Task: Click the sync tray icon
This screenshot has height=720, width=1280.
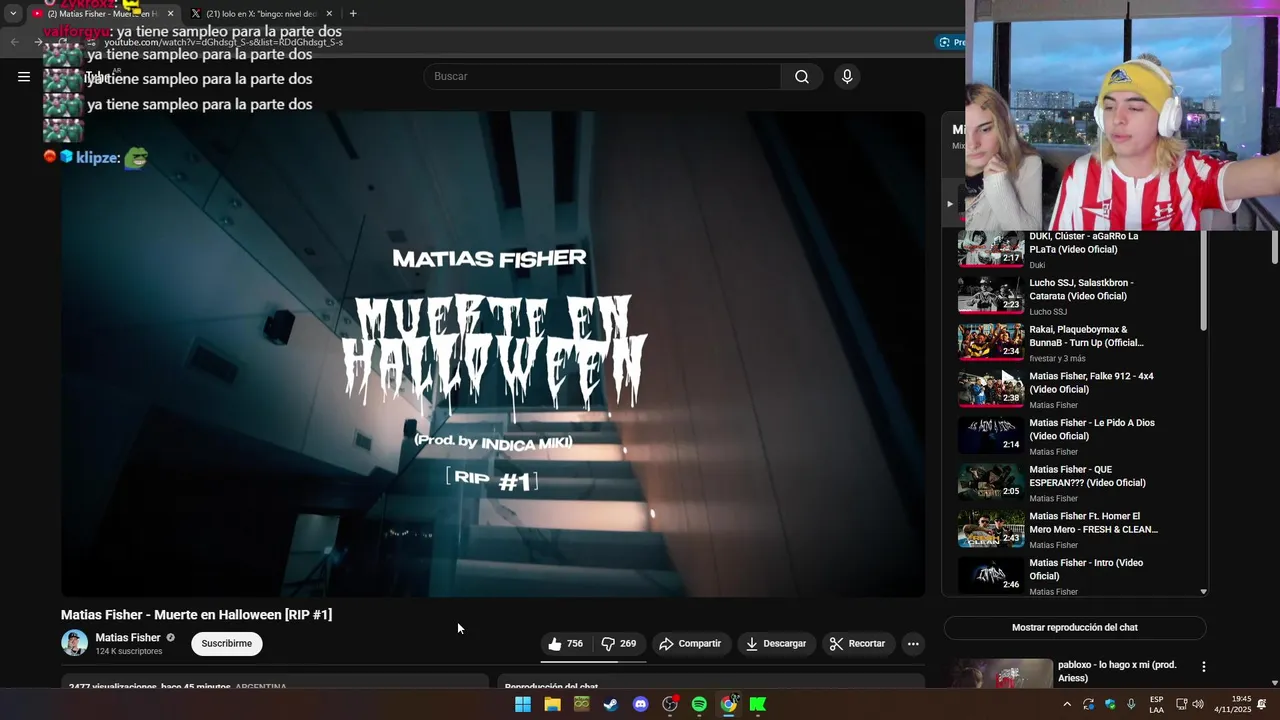Action: [x=1088, y=704]
